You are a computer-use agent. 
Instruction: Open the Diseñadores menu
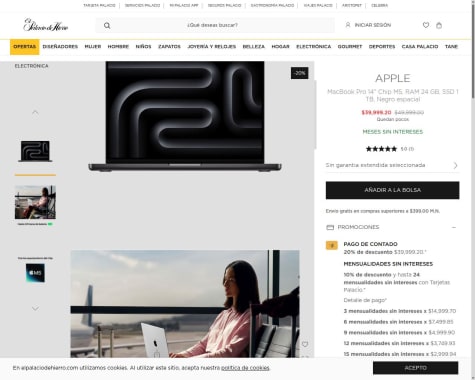pos(60,47)
